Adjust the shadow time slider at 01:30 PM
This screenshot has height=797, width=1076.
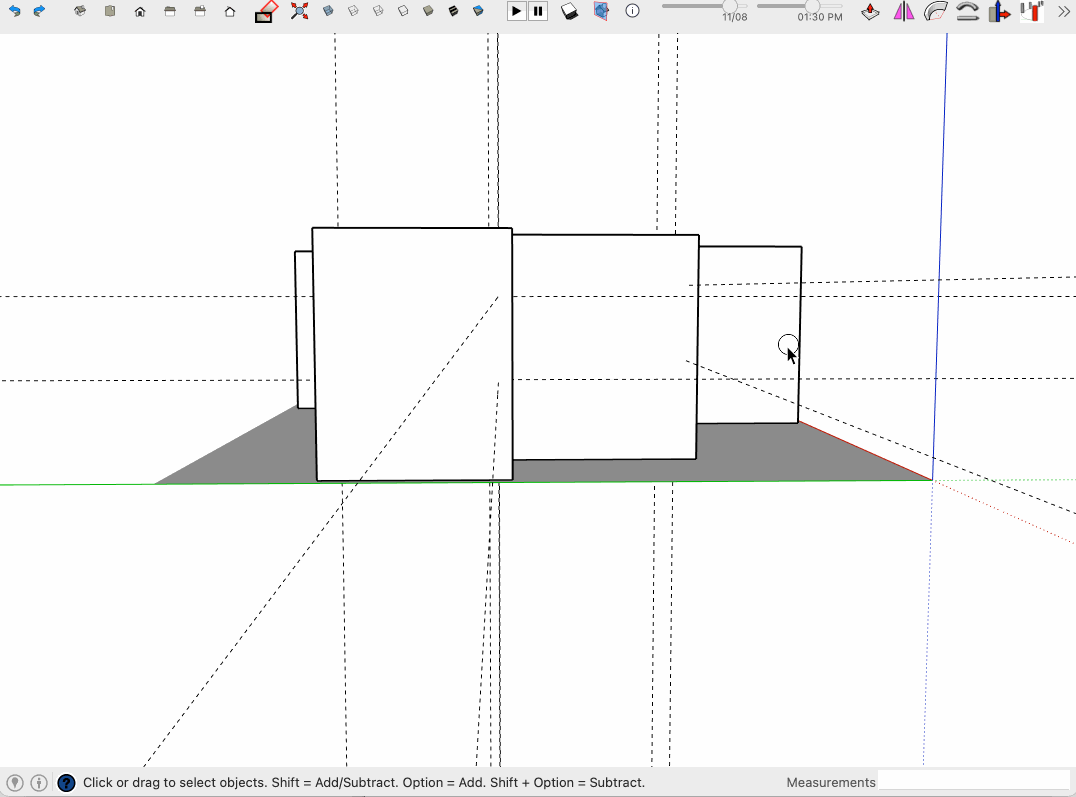coord(812,6)
